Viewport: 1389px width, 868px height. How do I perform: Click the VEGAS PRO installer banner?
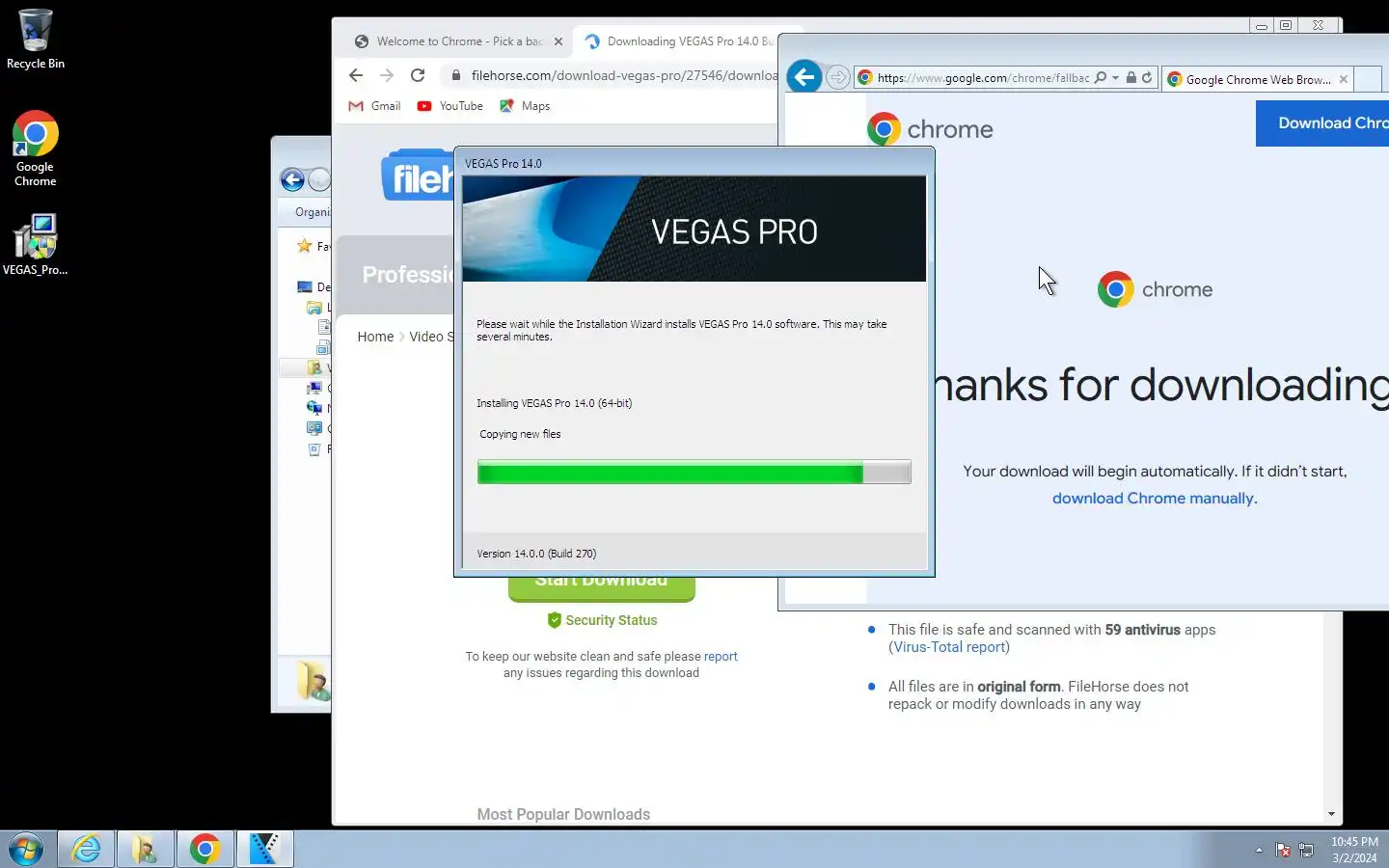(x=694, y=229)
